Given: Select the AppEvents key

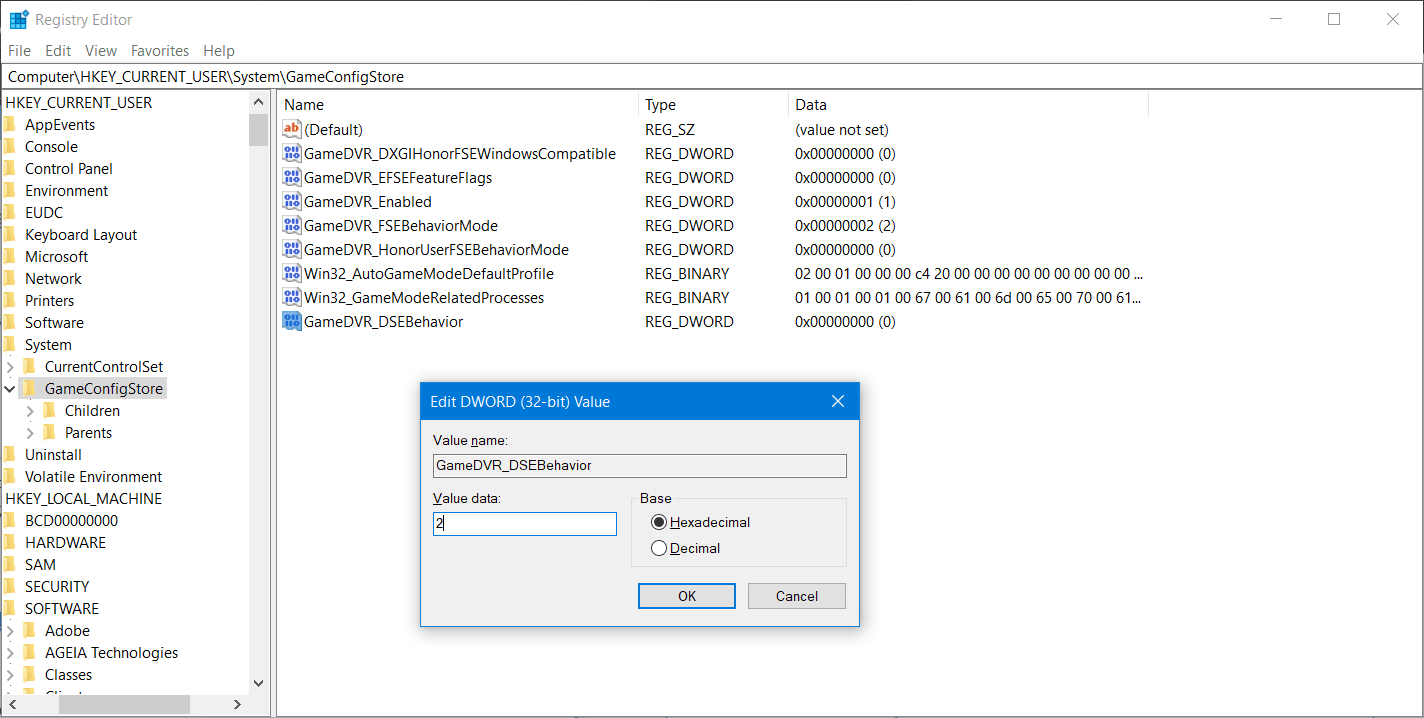Looking at the screenshot, I should tap(60, 124).
